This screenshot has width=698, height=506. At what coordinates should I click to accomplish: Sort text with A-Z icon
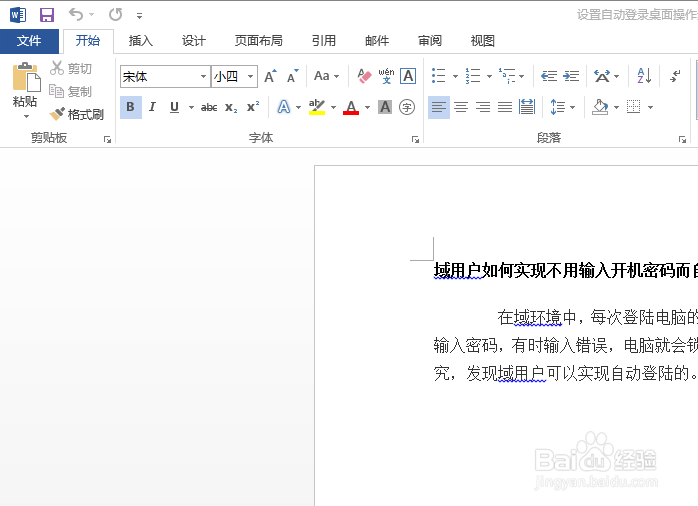[644, 76]
